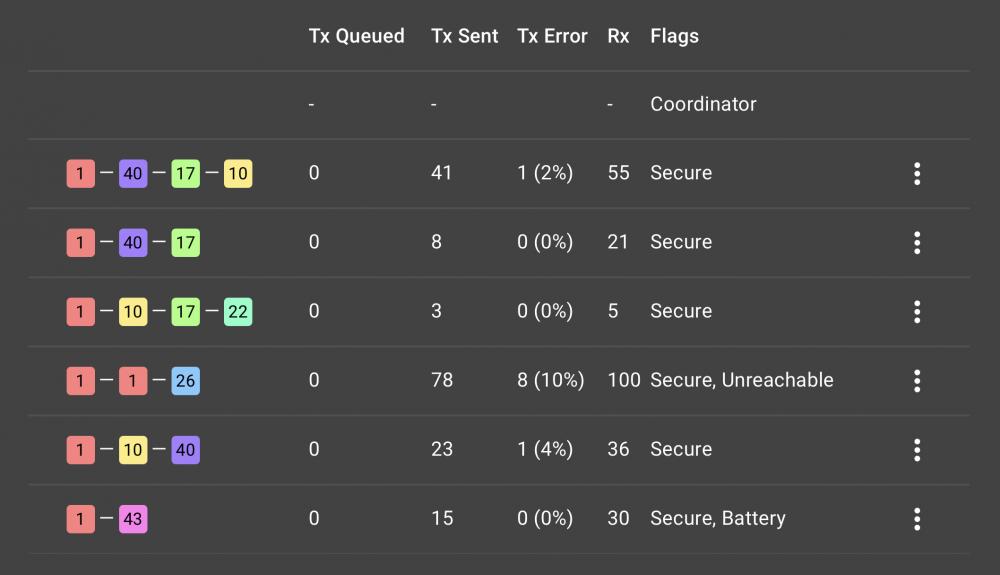Click yellow node 10 badge ending the first route
Image resolution: width=1000 pixels, height=575 pixels.
pos(237,174)
